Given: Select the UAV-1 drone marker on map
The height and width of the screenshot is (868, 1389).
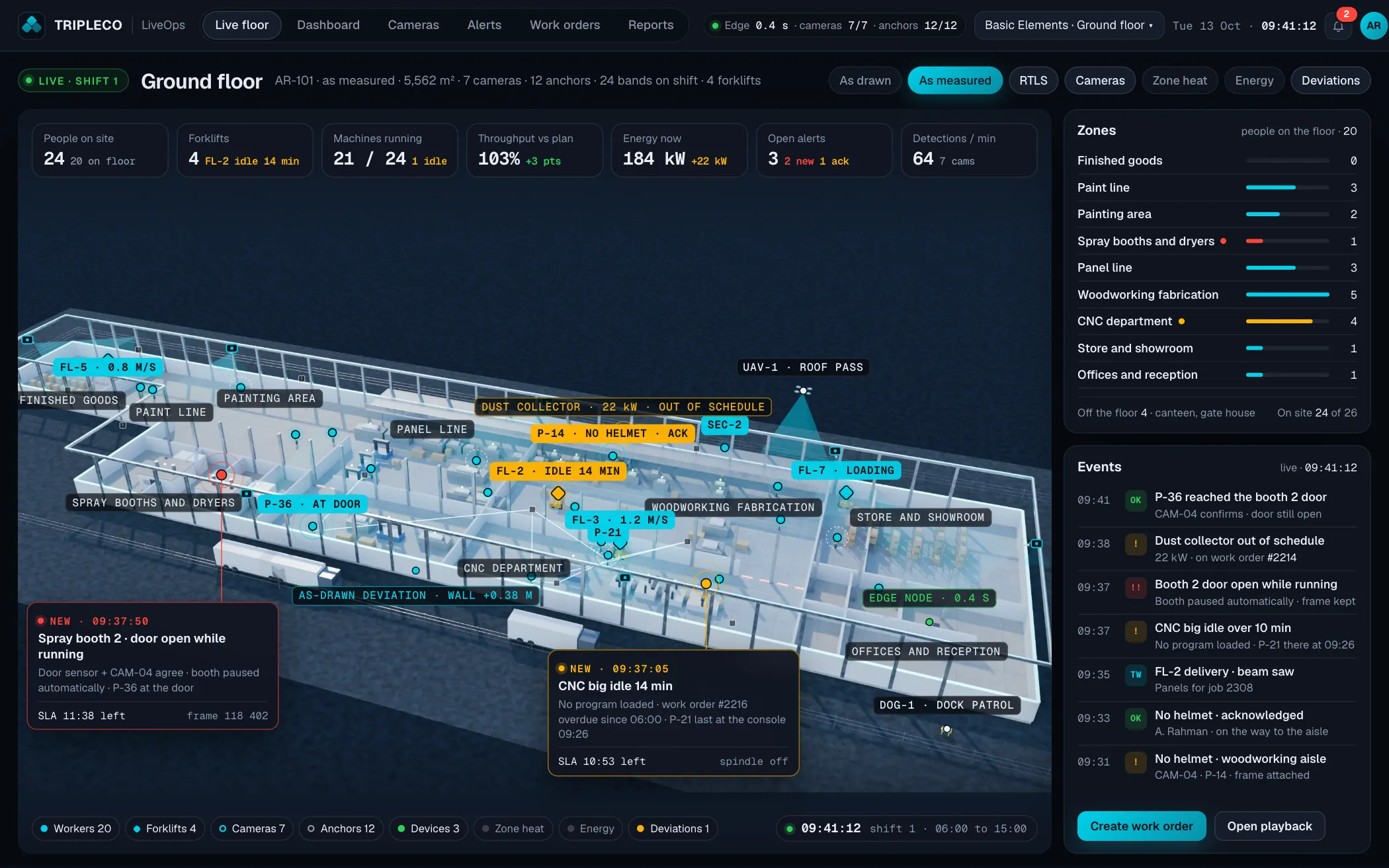Looking at the screenshot, I should tap(803, 390).
